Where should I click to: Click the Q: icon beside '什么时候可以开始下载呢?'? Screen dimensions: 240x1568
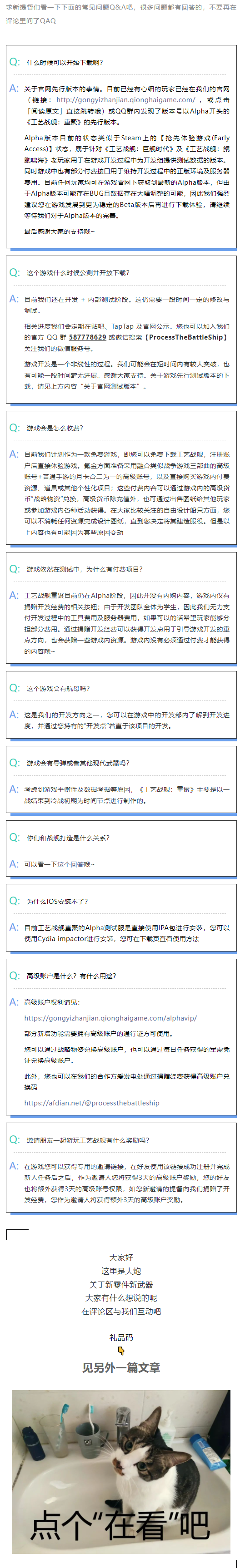pyautogui.click(x=15, y=62)
